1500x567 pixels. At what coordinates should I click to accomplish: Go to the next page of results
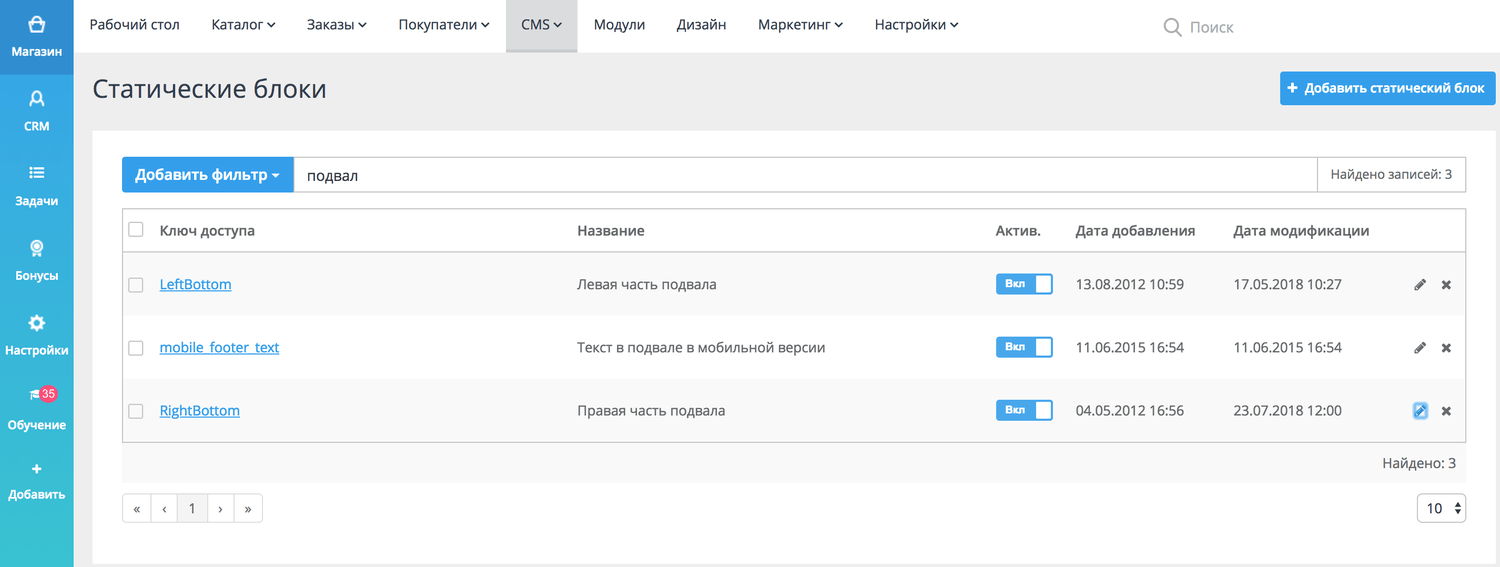[x=220, y=508]
